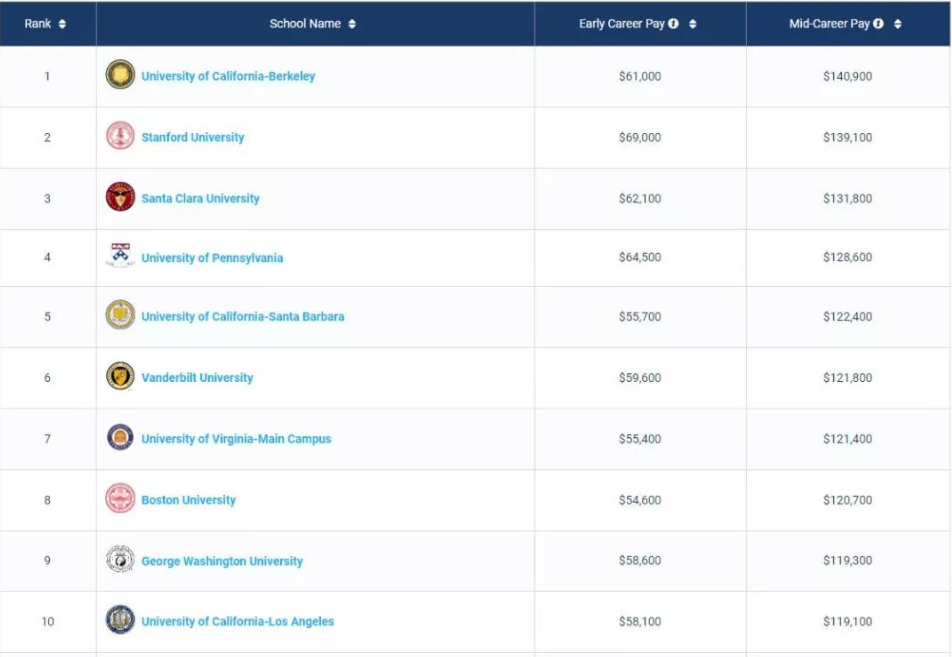952x657 pixels.
Task: Click the Rank column header label
Action: coord(38,24)
